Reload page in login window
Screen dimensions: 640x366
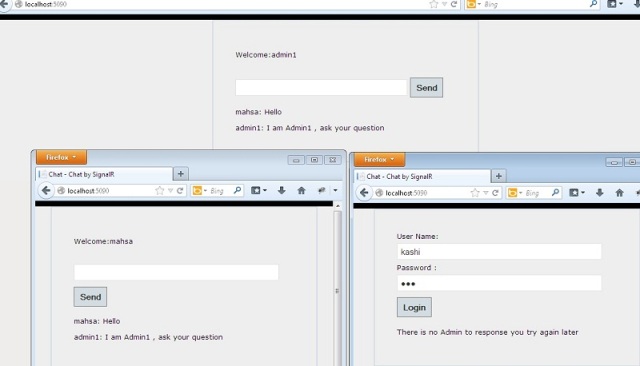pyautogui.click(x=495, y=193)
